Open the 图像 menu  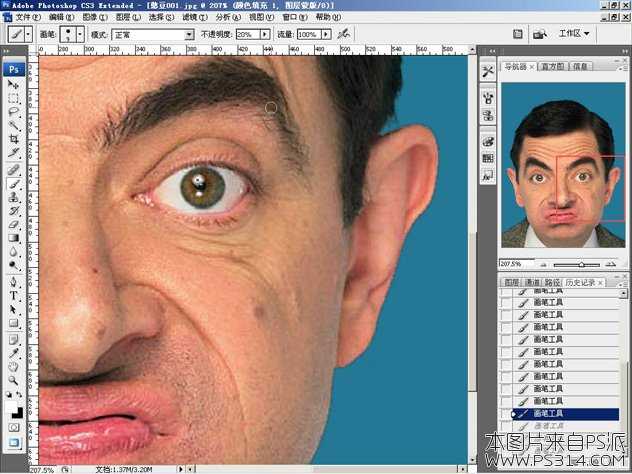(95, 17)
